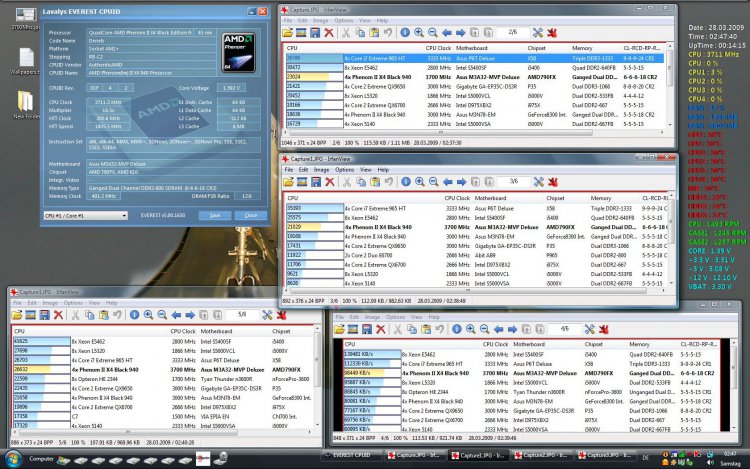The width and height of the screenshot is (750, 469).
Task: Open View menu in Capture3.JPG window
Action: (94, 303)
